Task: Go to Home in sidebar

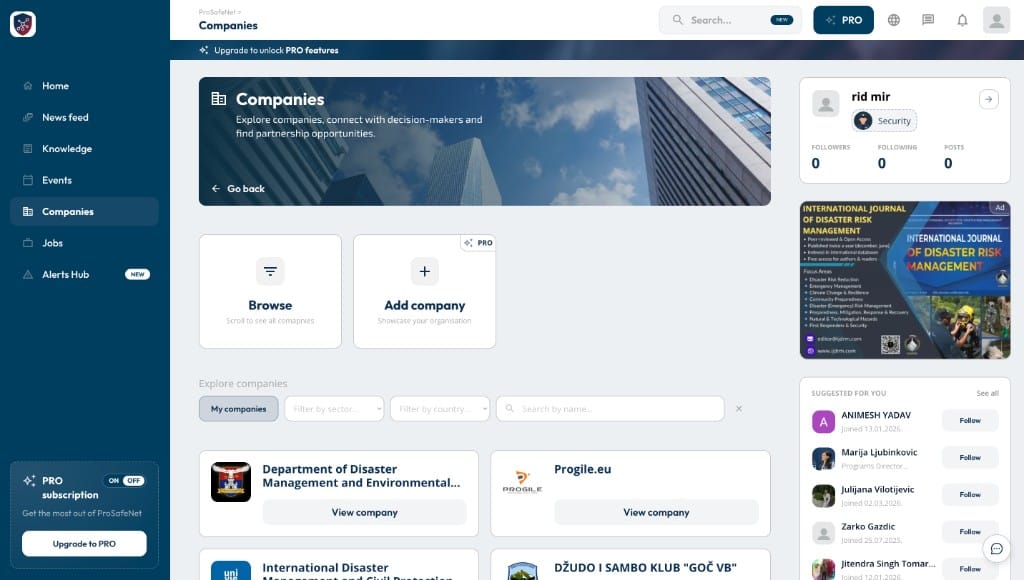Action: point(84,86)
